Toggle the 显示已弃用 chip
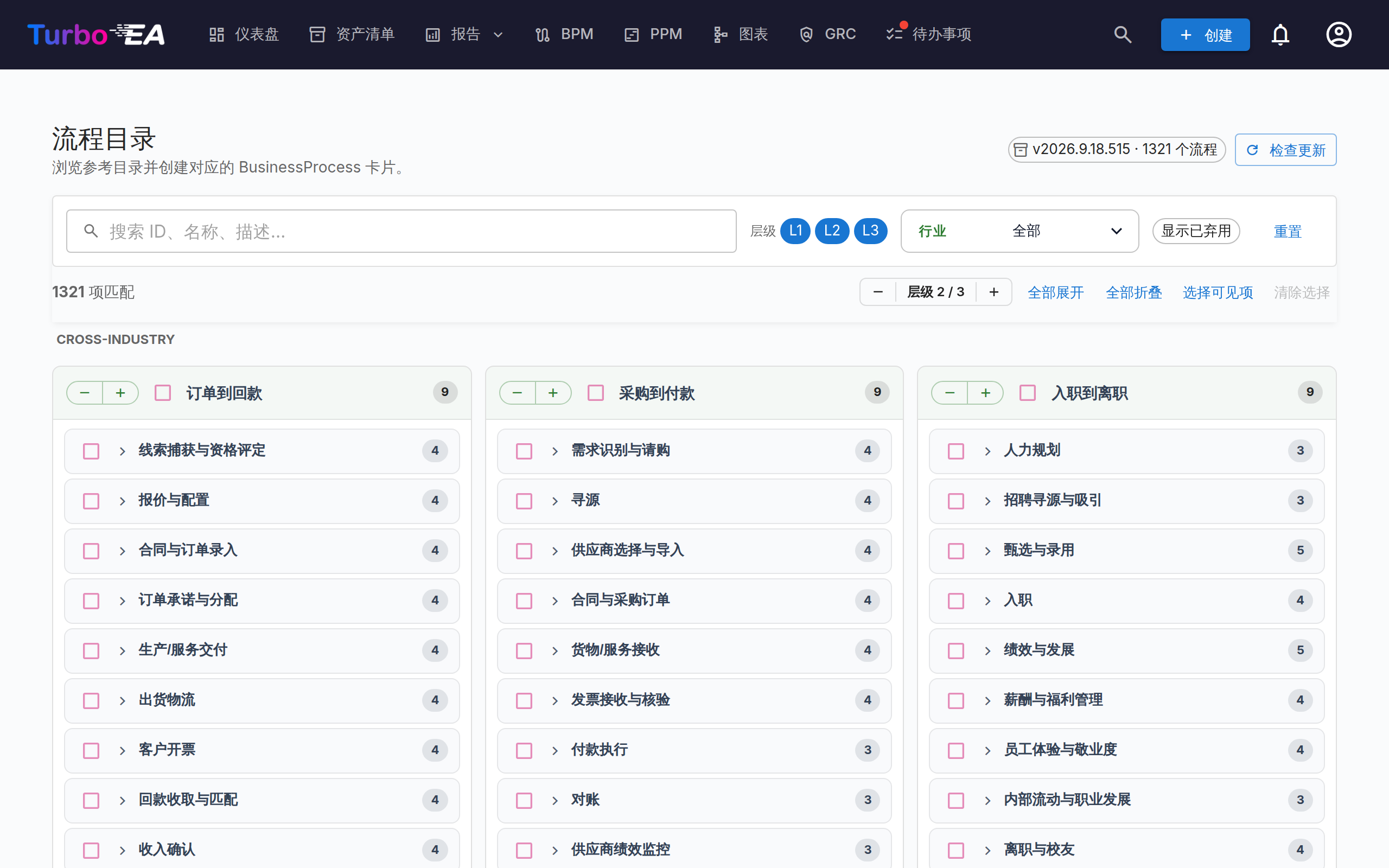 click(x=1196, y=231)
